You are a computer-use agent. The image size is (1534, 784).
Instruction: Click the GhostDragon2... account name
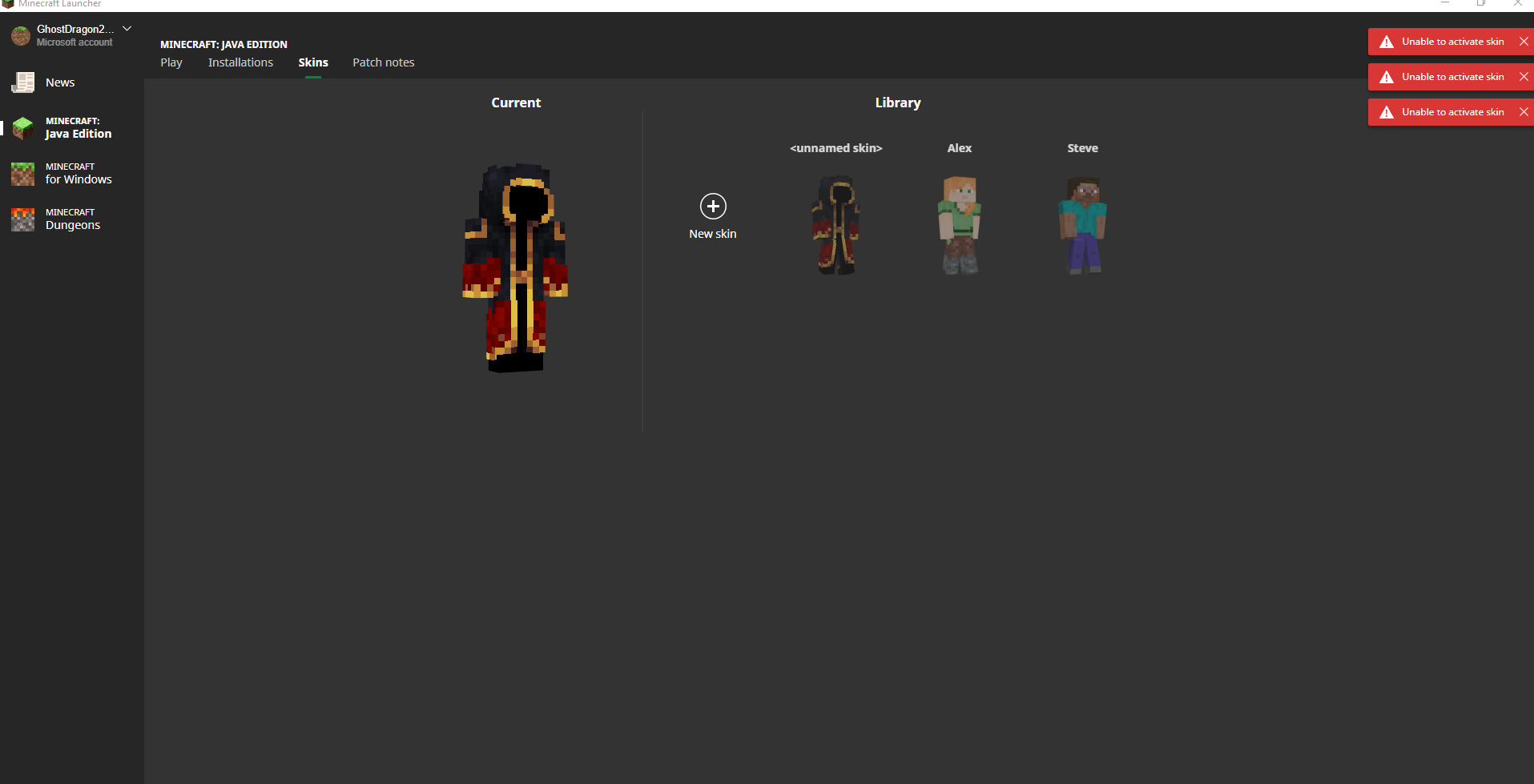tap(75, 29)
